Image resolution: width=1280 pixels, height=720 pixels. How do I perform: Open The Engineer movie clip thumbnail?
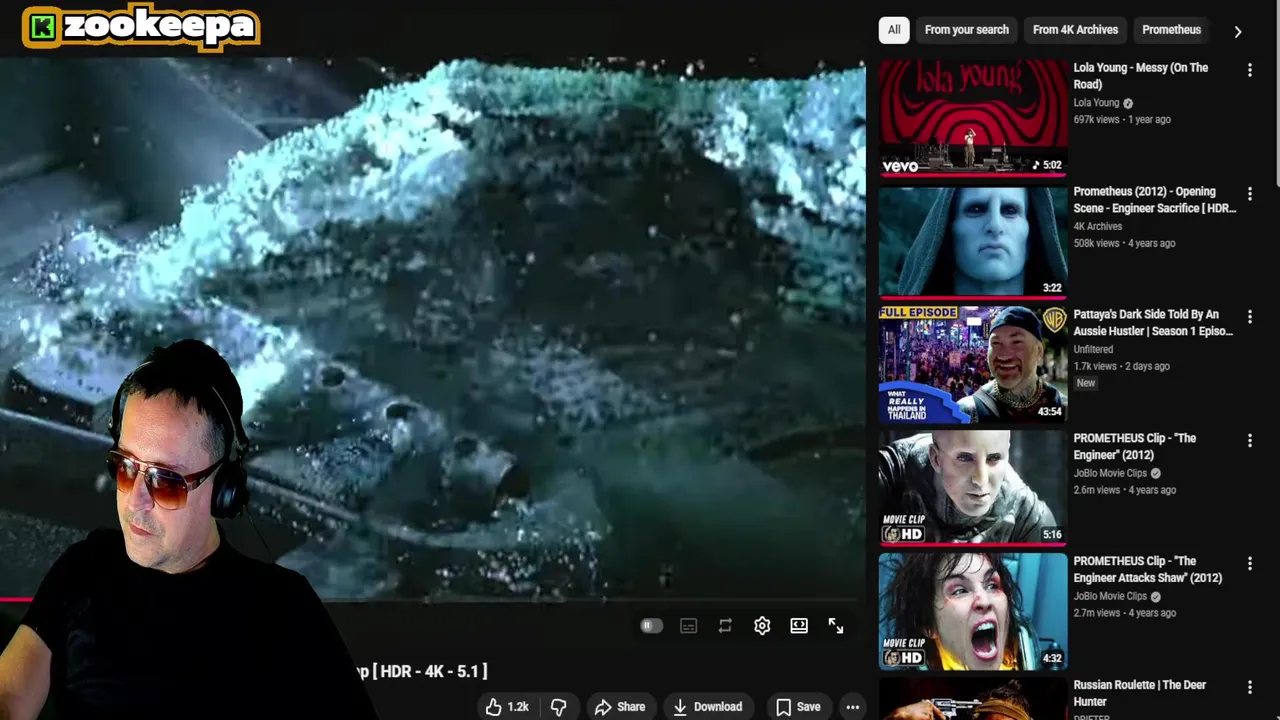(973, 488)
